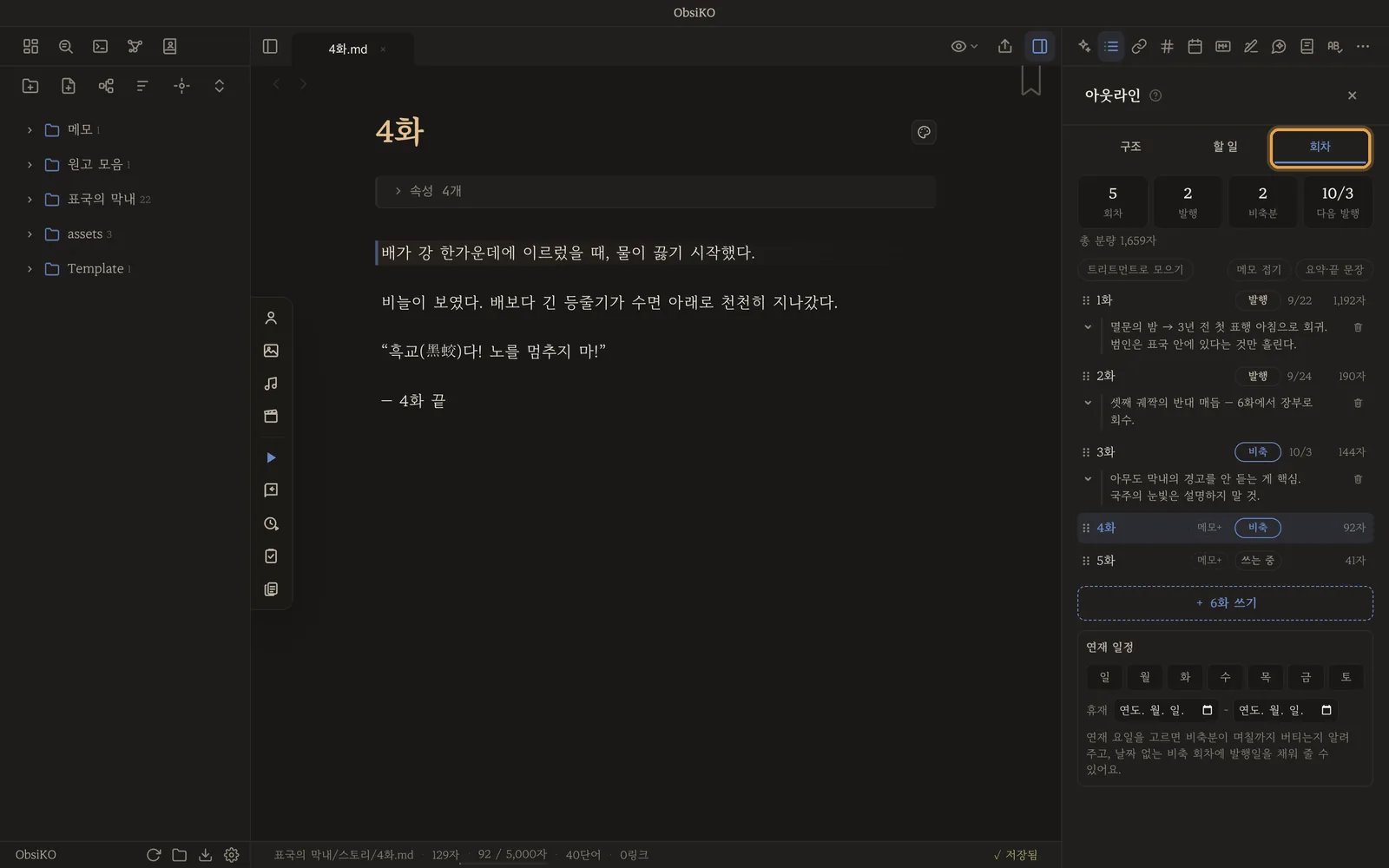Open the links panel icon
The image size is (1389, 868).
tap(1139, 46)
